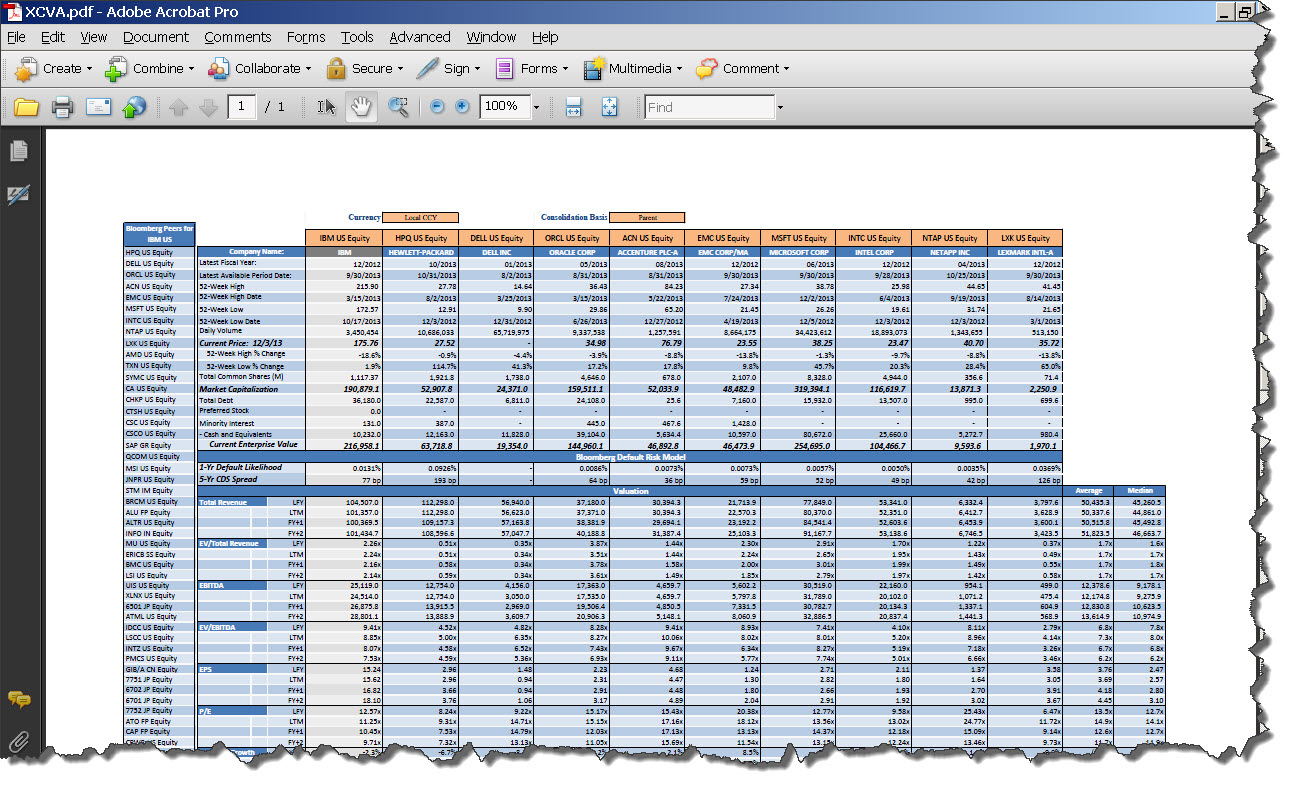Expand the Secure toolbar dropdown

click(399, 69)
